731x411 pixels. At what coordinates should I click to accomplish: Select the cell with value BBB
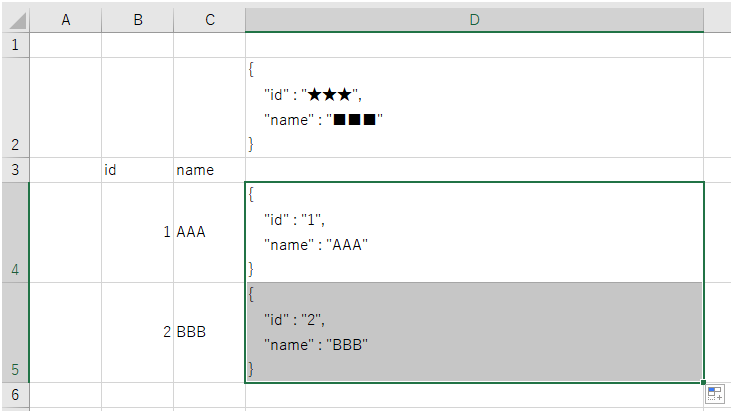coord(210,333)
